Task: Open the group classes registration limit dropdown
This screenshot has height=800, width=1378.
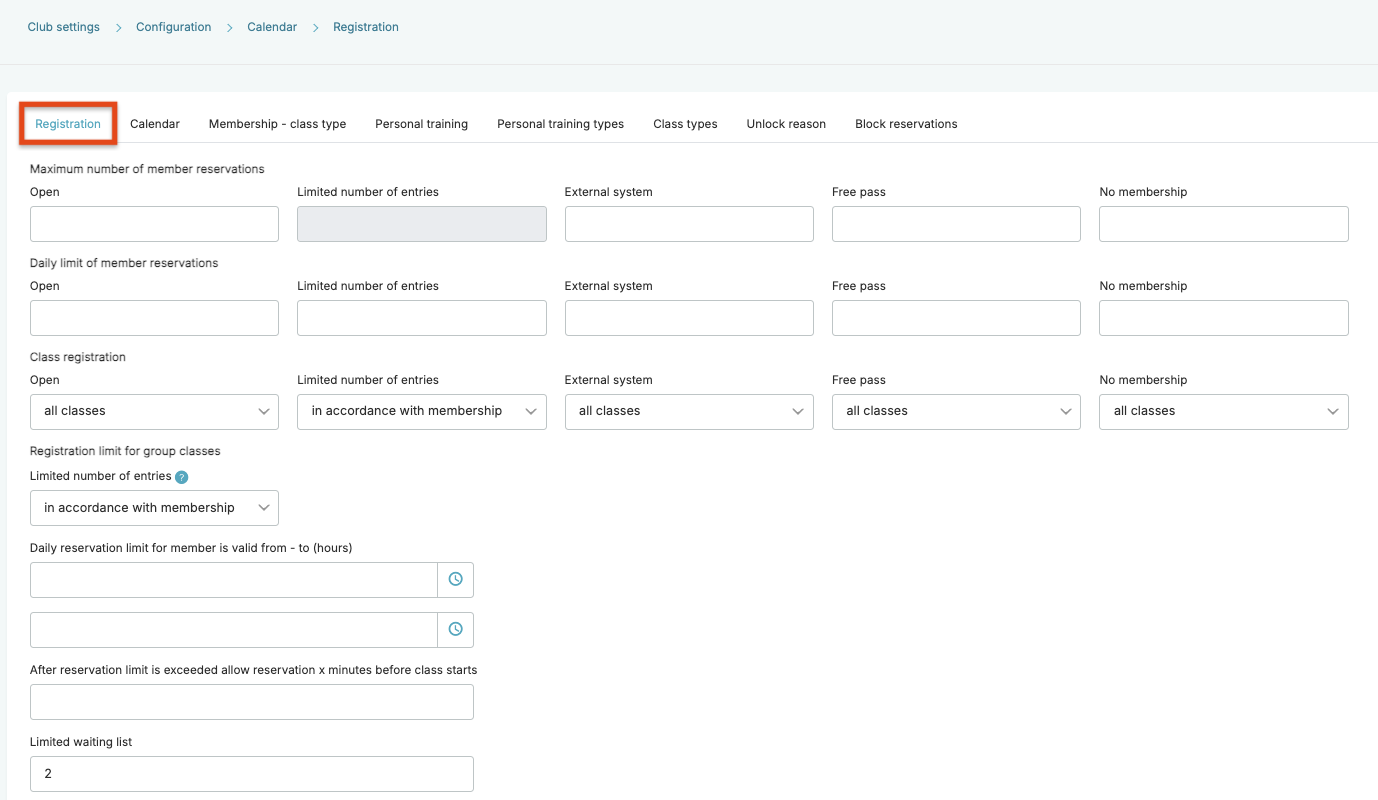Action: 154,508
